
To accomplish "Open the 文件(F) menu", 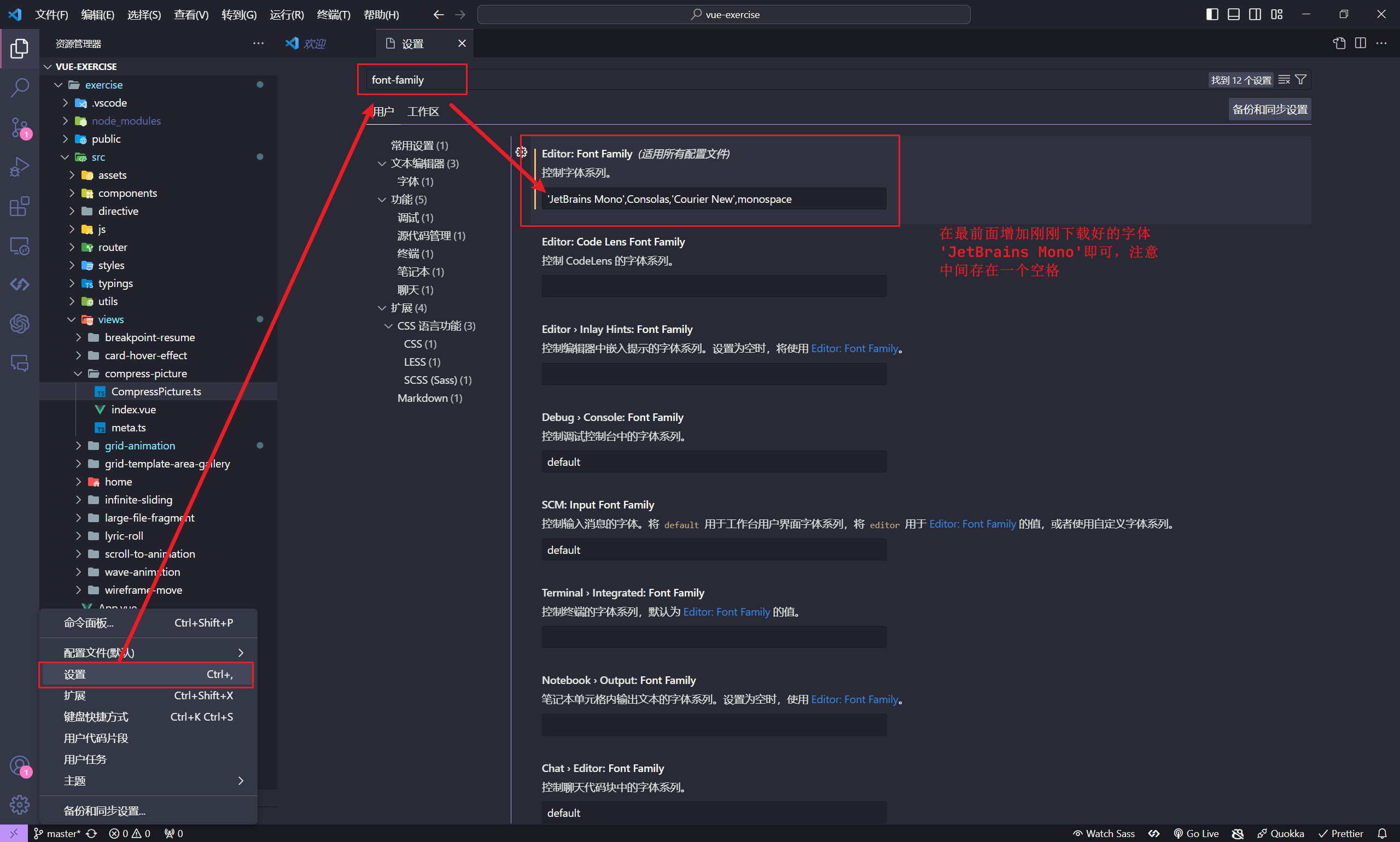I will click(51, 15).
